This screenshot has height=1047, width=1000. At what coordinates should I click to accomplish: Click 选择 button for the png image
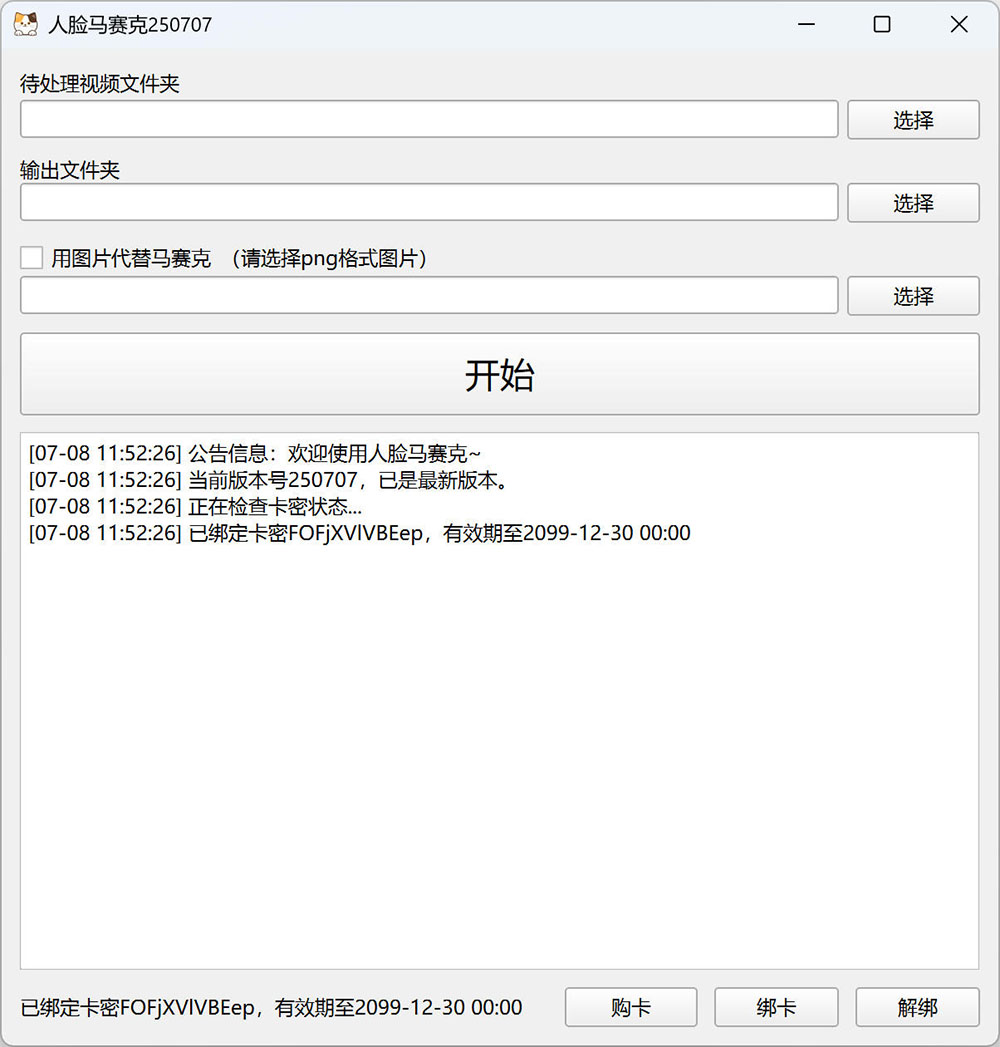click(913, 296)
